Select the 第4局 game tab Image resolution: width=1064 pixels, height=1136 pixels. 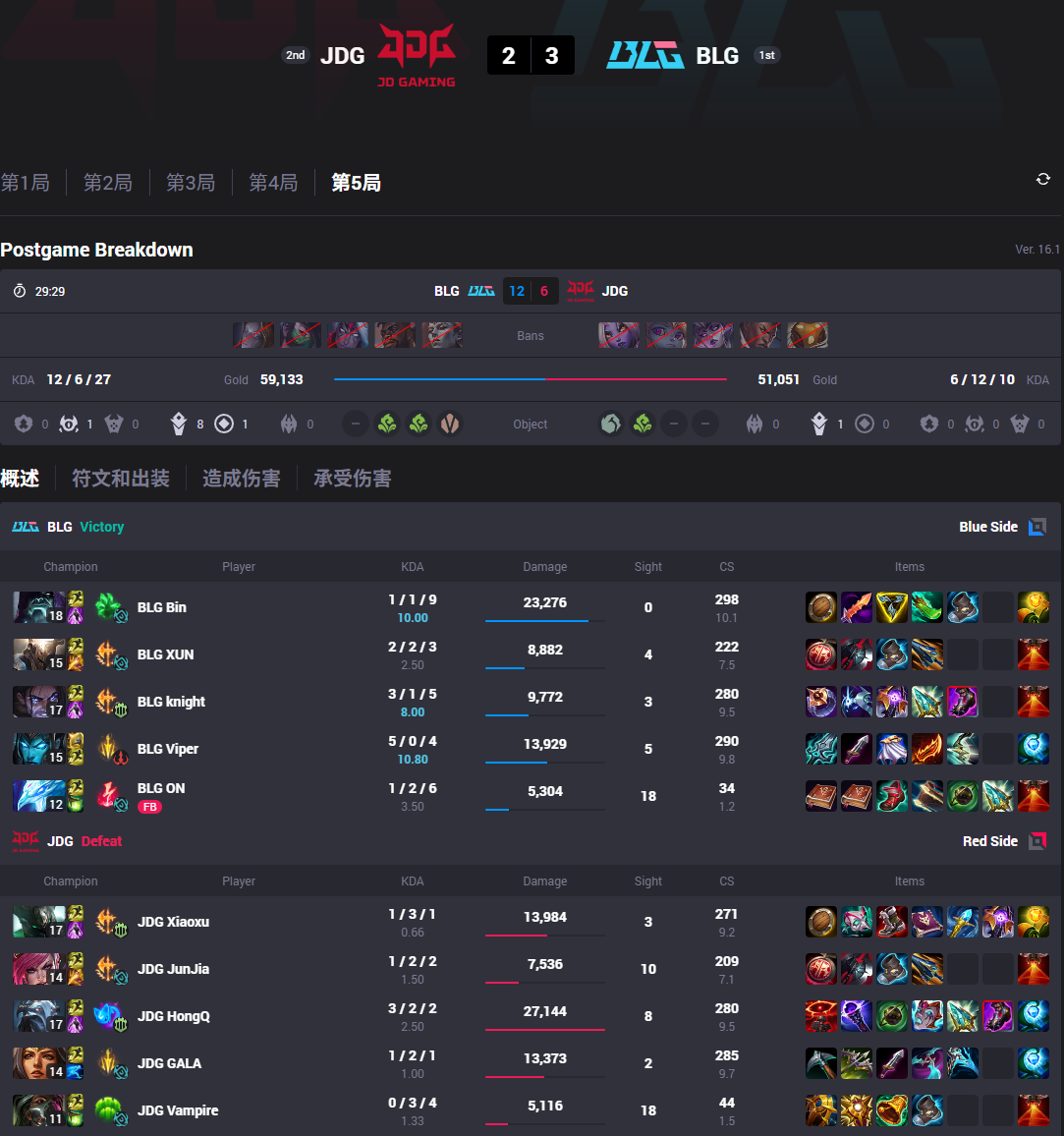274,183
